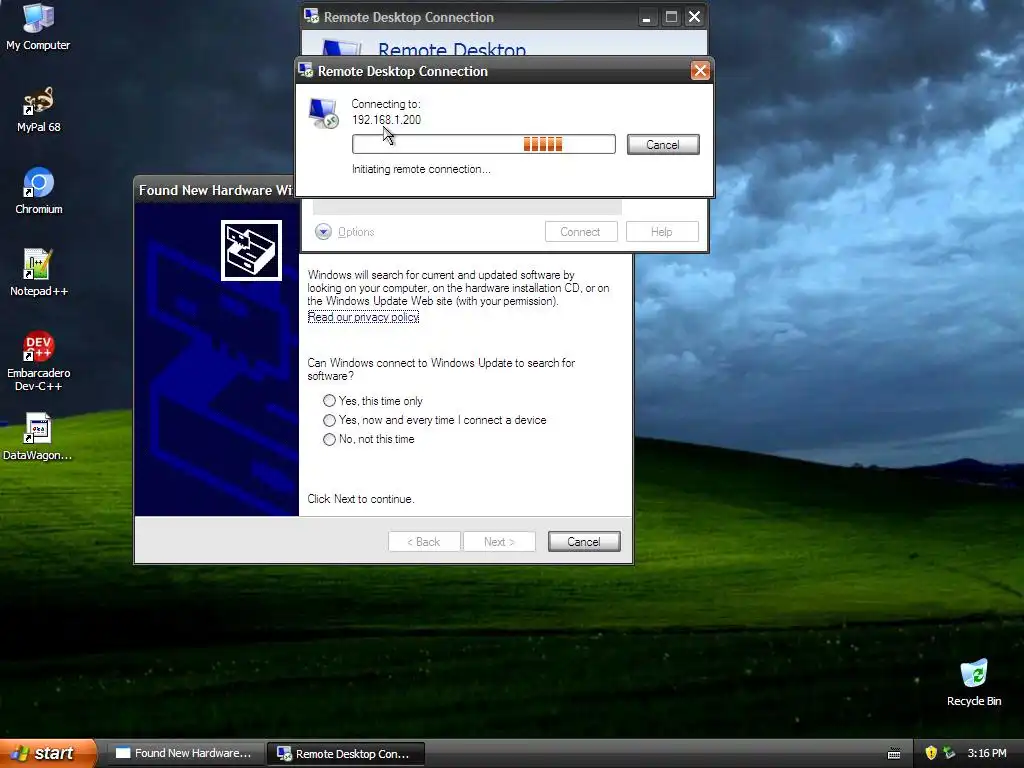1024x768 pixels.
Task: Open the Chromium desktop shortcut
Action: tap(39, 191)
